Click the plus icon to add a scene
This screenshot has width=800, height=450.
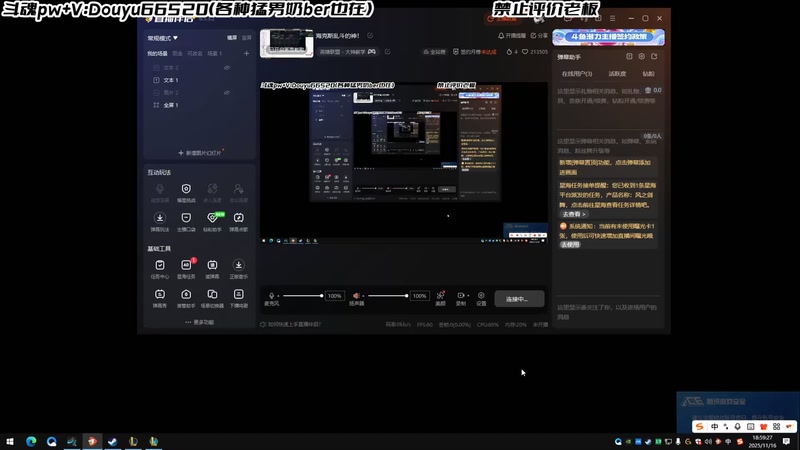click(246, 53)
